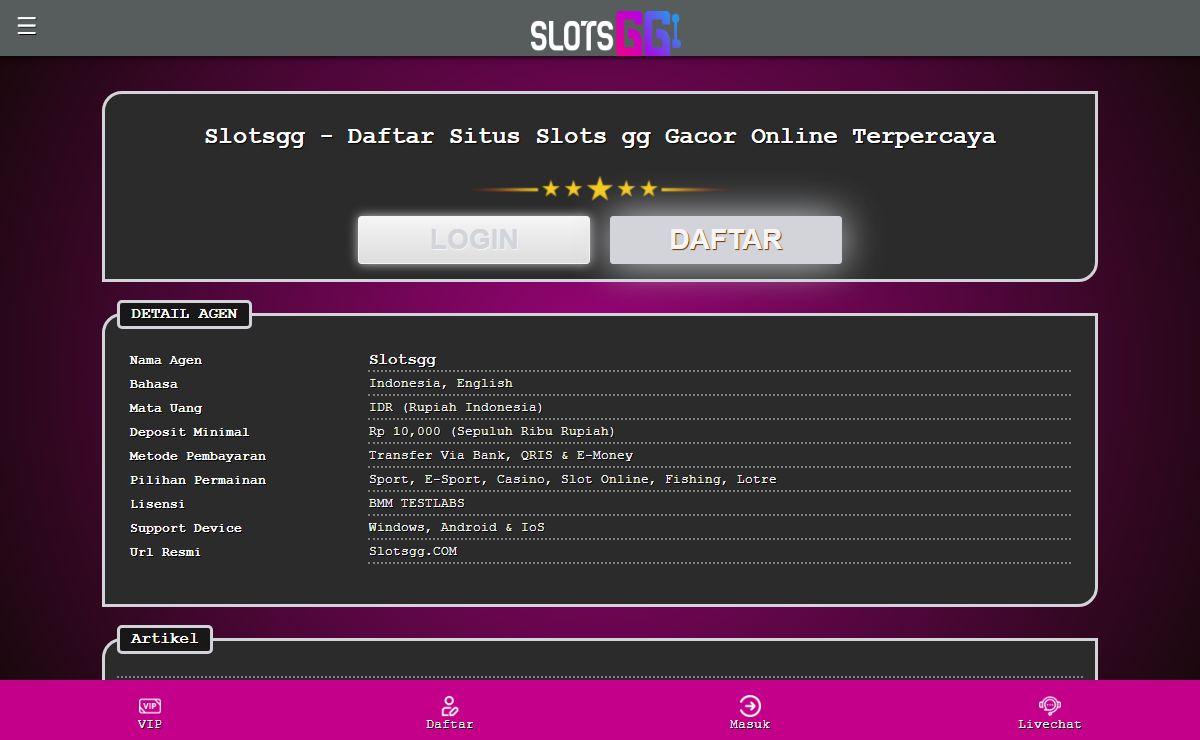Image resolution: width=1200 pixels, height=740 pixels.
Task: Click the "BMM TESTLABS" value
Action: click(416, 504)
